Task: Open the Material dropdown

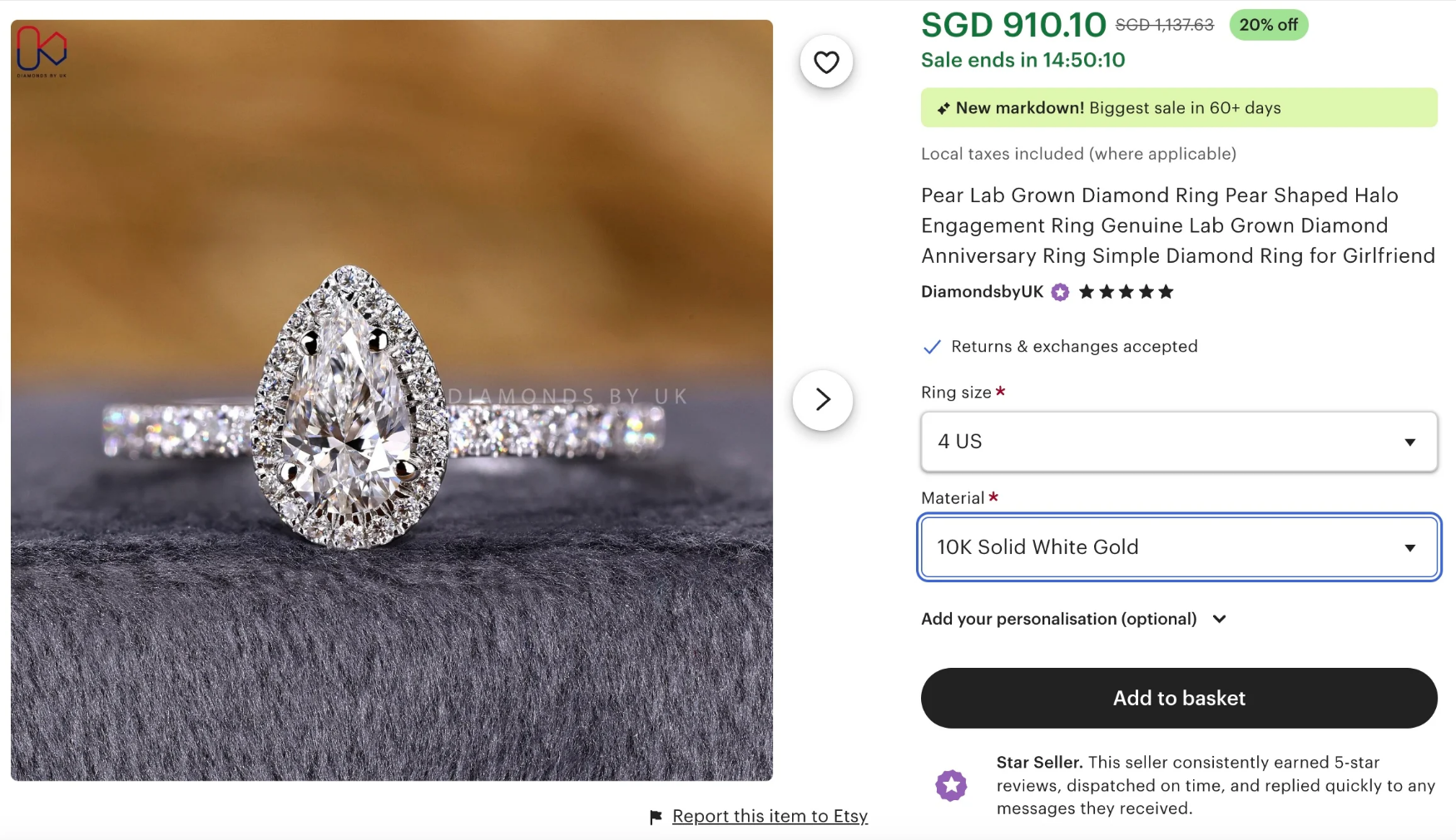Action: coord(1178,547)
